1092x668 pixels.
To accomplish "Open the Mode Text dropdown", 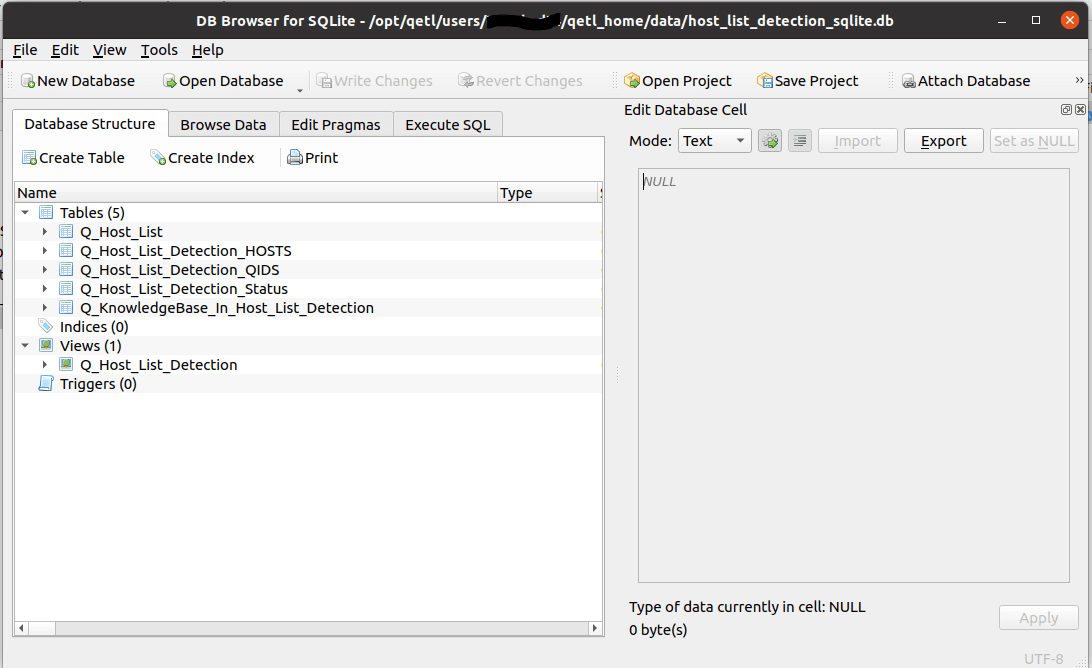I will (715, 141).
